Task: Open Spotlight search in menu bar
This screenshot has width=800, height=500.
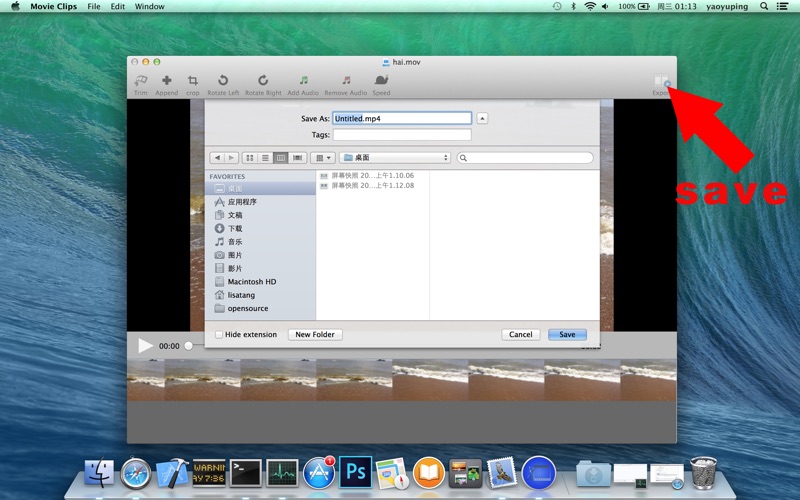Action: coord(764,6)
